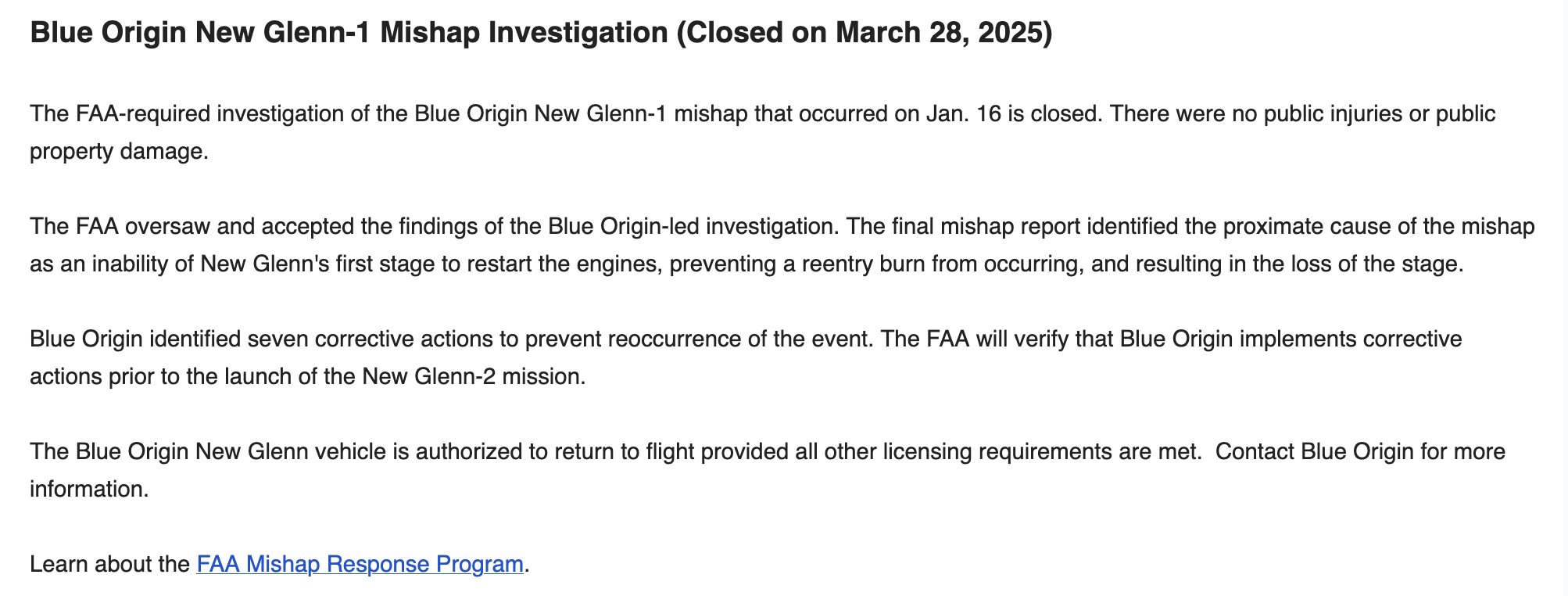The image size is (1568, 596).
Task: Click the paragraph starting "The FAA-required investigation"
Action: point(762,132)
